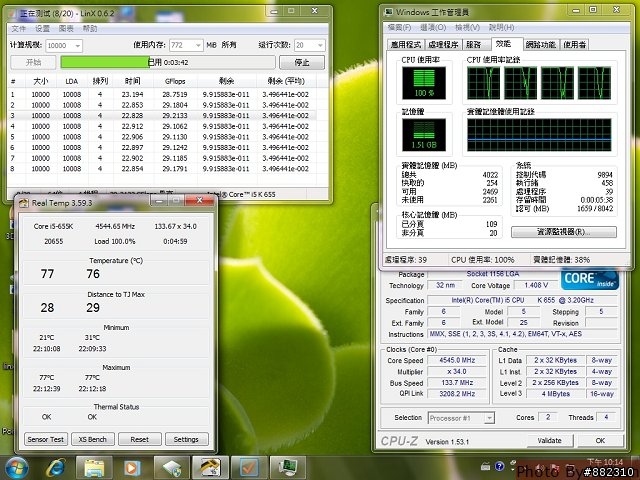
Task: Click the 1.408 V Core Voltage value
Action: 536,285
